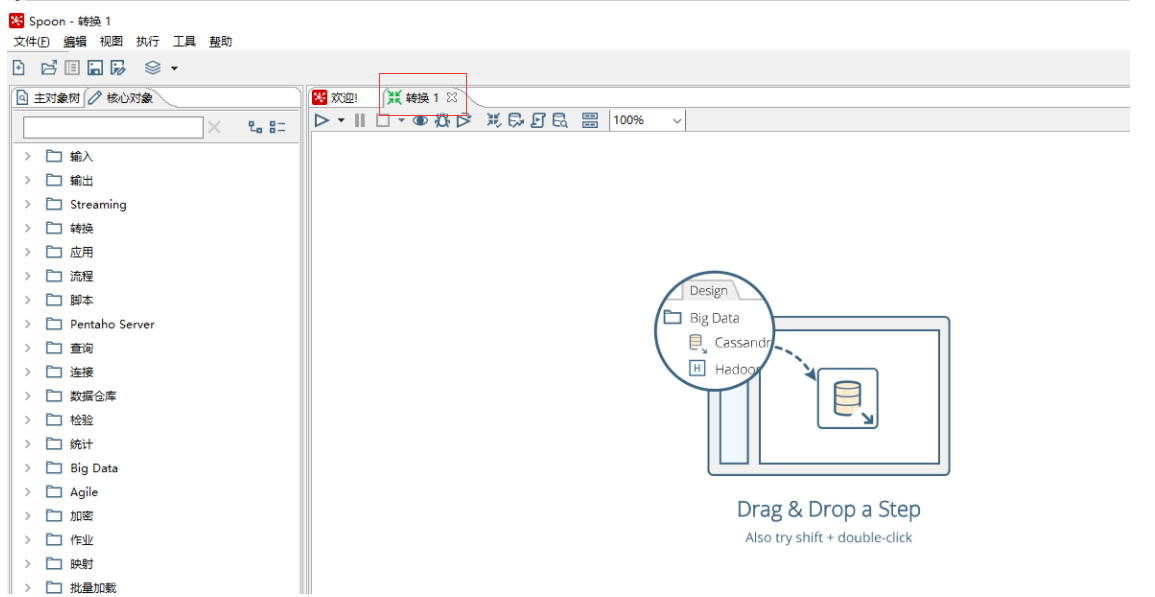The height and width of the screenshot is (597, 1155).
Task: Click the Streaming folder icon
Action: (x=54, y=203)
